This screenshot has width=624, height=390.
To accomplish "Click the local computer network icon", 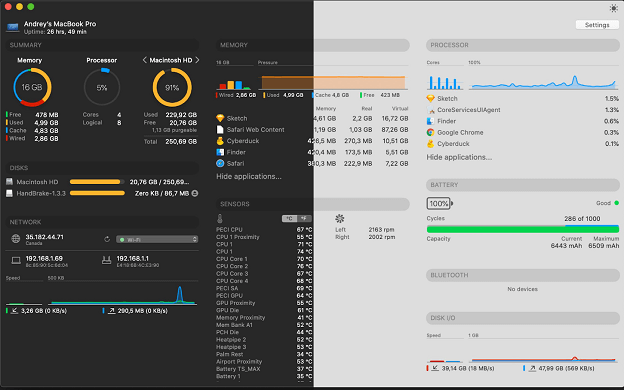I will [16, 261].
